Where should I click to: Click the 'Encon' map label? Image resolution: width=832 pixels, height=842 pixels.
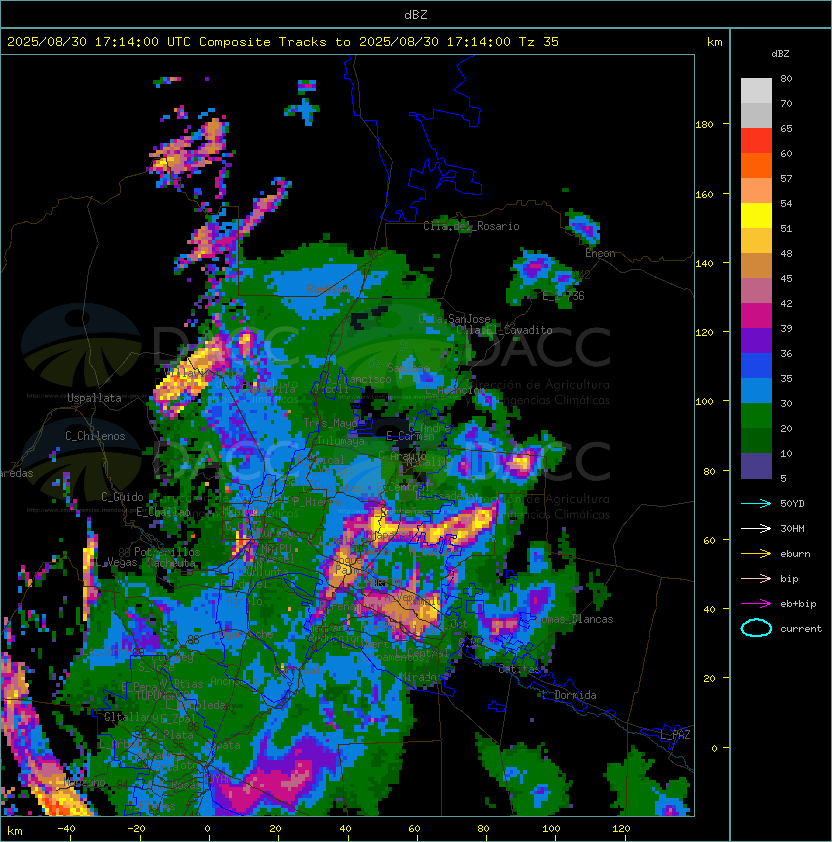click(600, 253)
